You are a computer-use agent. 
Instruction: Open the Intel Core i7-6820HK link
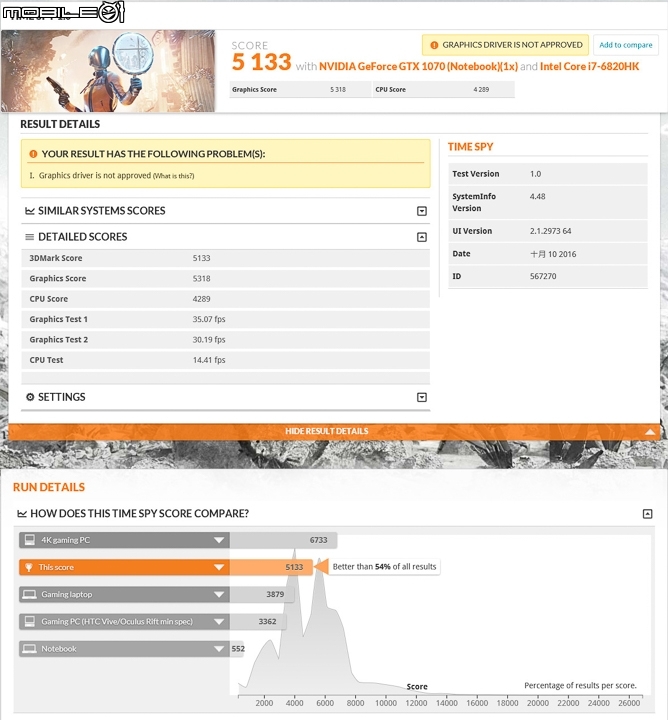click(589, 67)
